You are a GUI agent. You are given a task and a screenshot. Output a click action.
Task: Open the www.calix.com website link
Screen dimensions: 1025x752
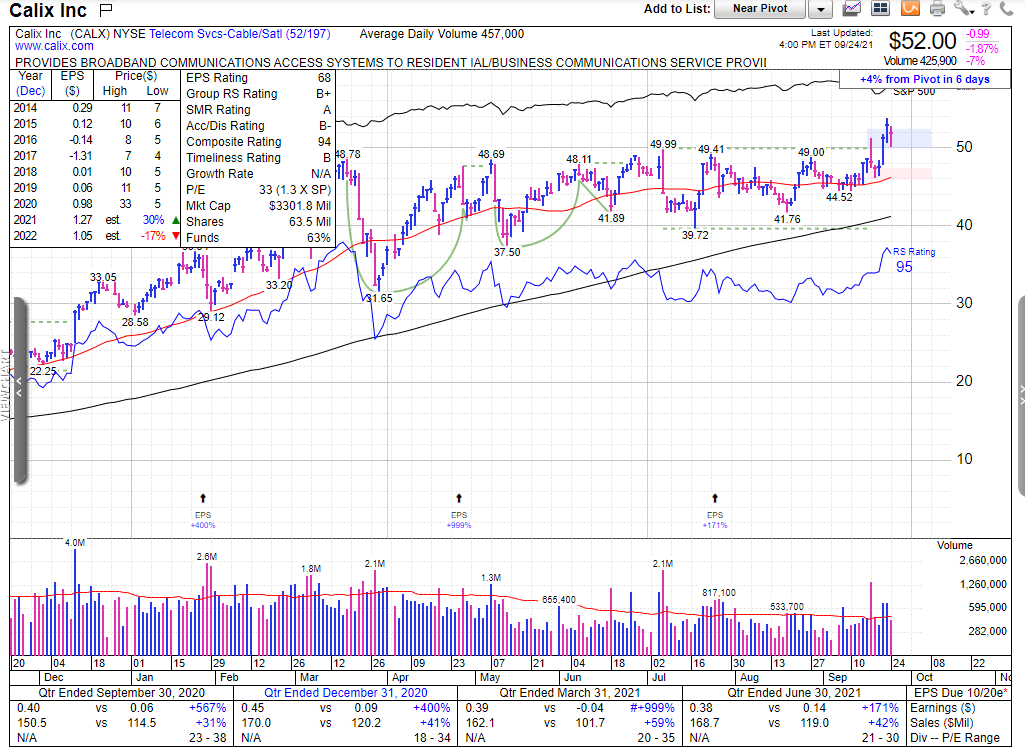click(54, 46)
